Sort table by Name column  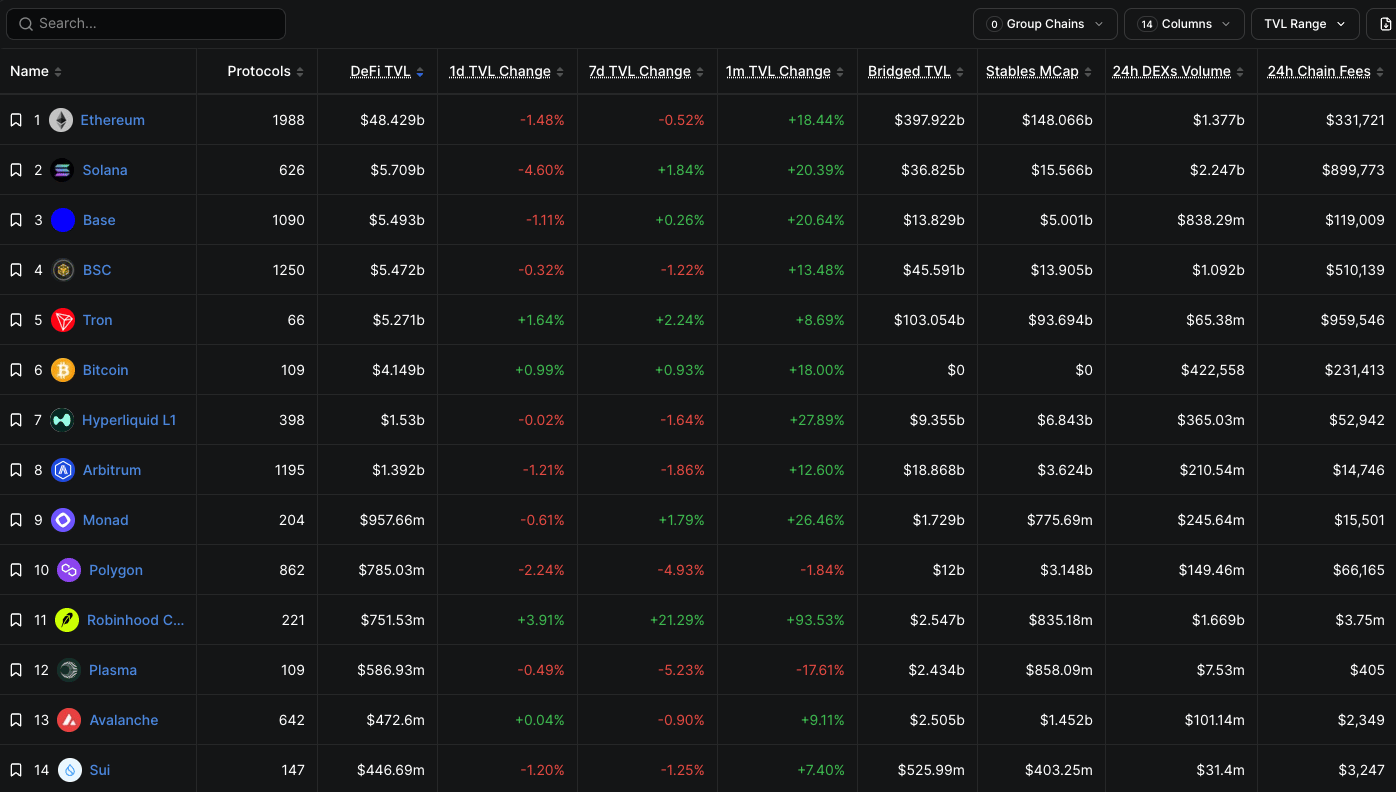[x=36, y=72]
